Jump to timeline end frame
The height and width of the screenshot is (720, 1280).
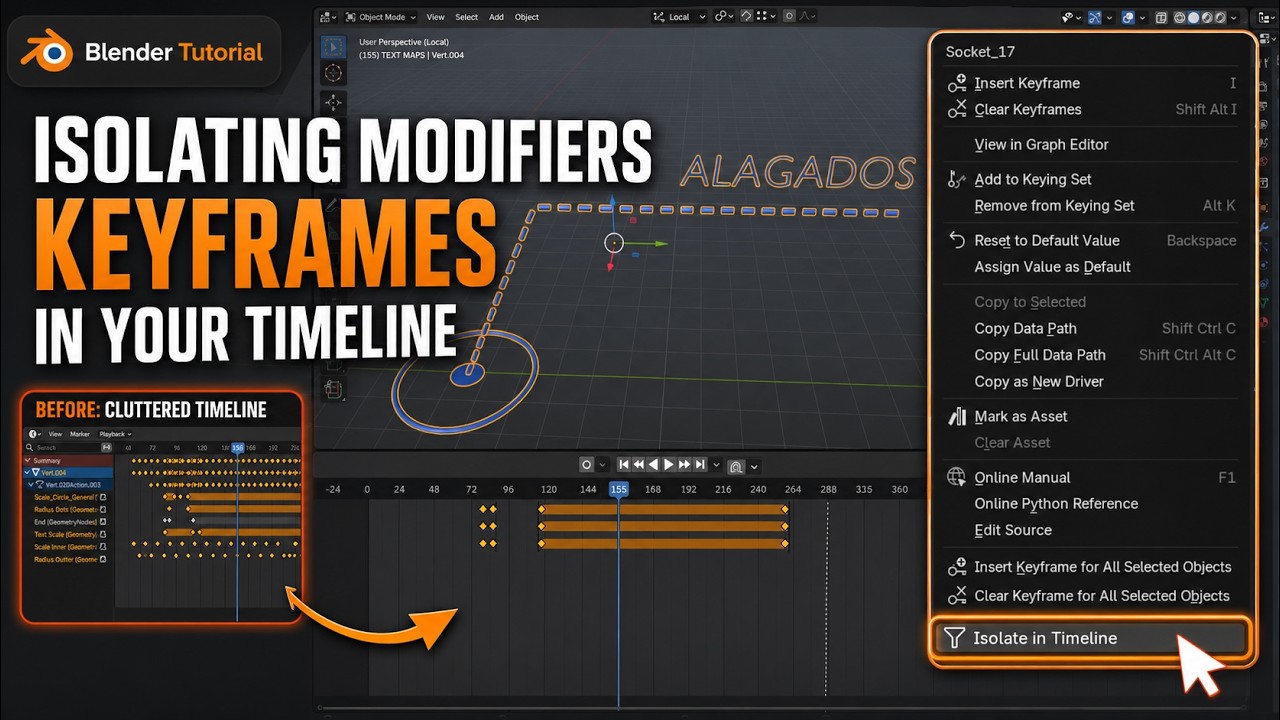pos(700,464)
